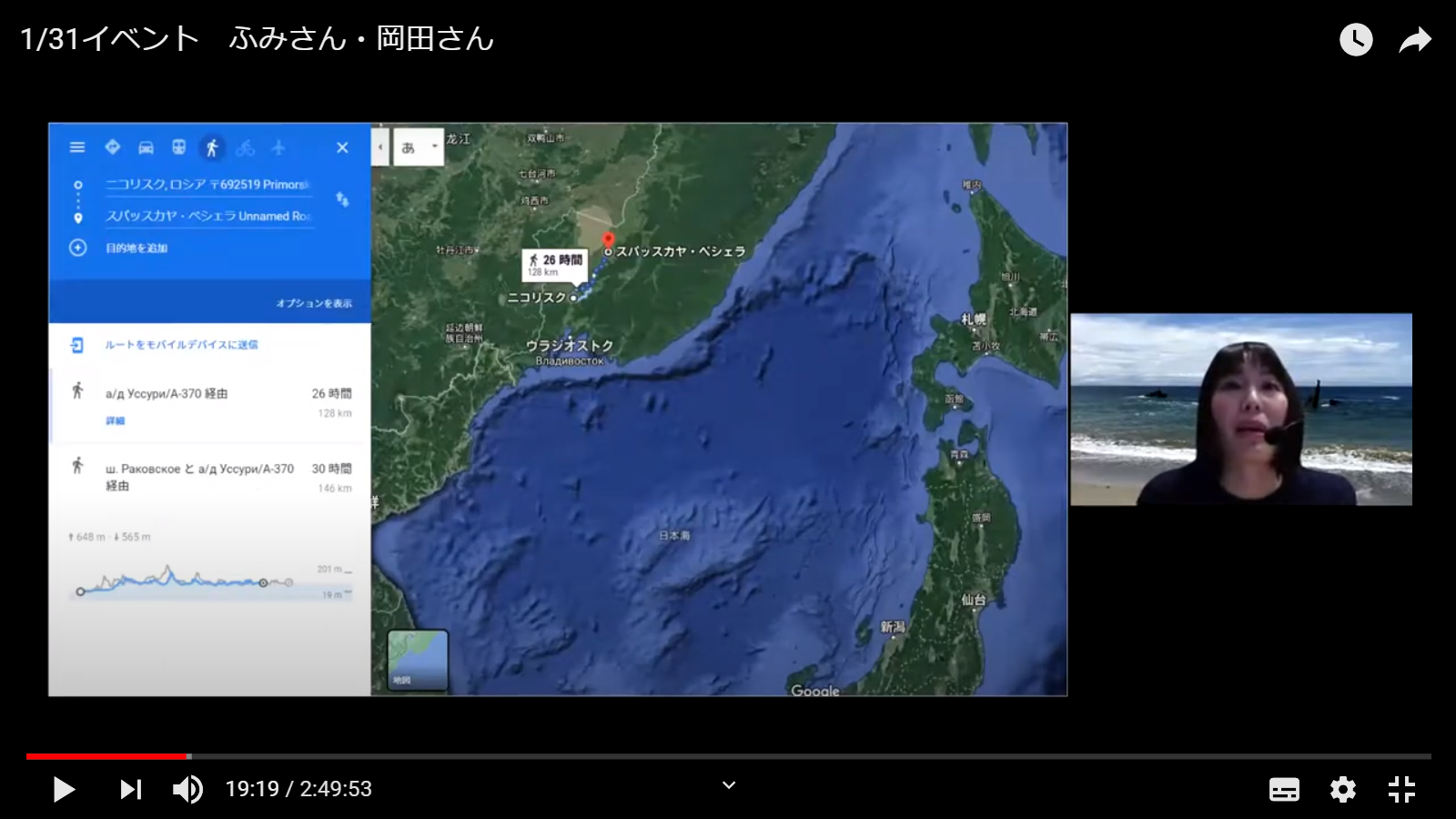Click the 仙台 map label
Image resolution: width=1456 pixels, height=819 pixels.
point(974,600)
